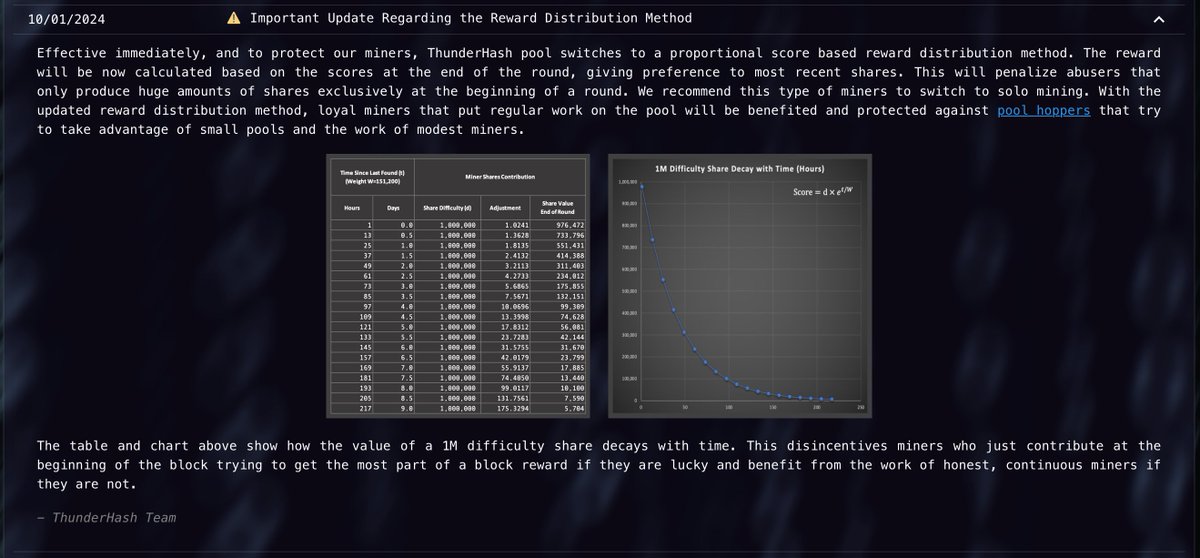Click the 'Adjustment' column header

[505, 208]
